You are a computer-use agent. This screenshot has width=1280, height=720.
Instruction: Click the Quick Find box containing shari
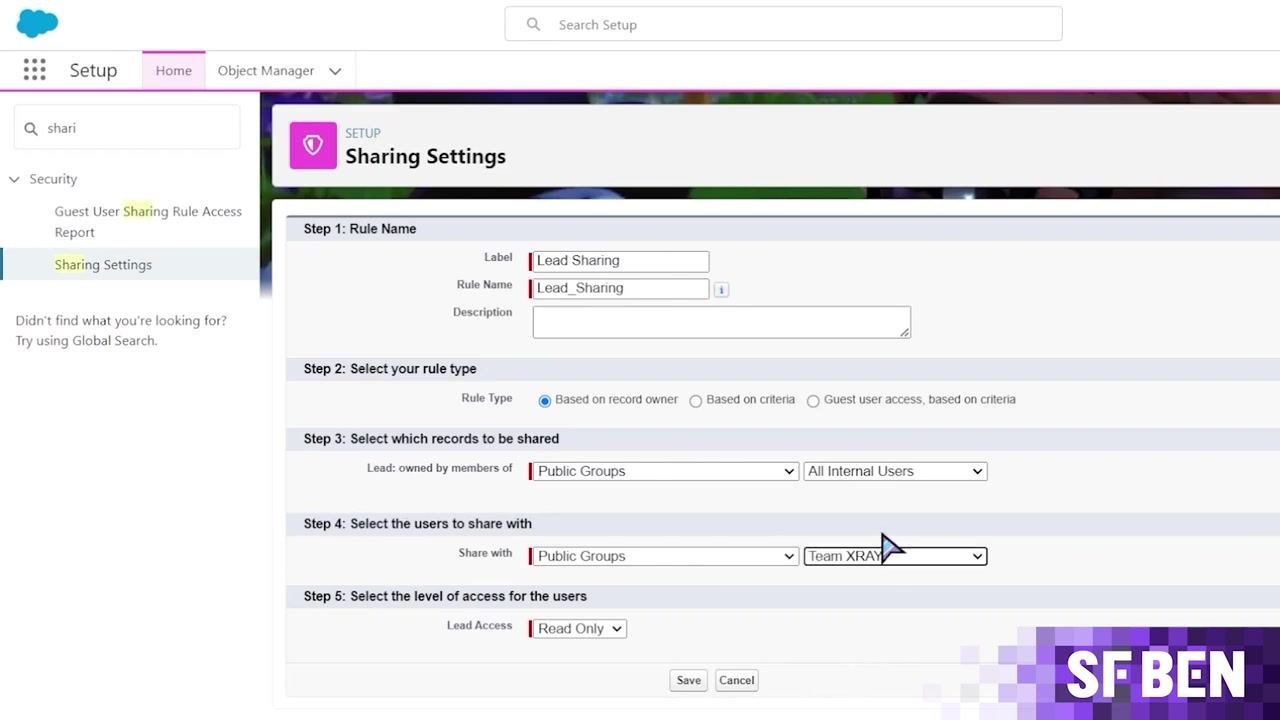[127, 128]
